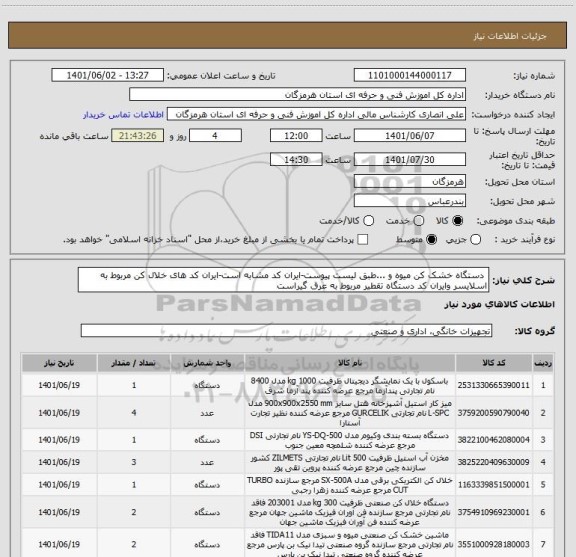Click the price validity date 1401/07/30
Image resolution: width=576 pixels, height=557 pixels.
tap(410, 159)
